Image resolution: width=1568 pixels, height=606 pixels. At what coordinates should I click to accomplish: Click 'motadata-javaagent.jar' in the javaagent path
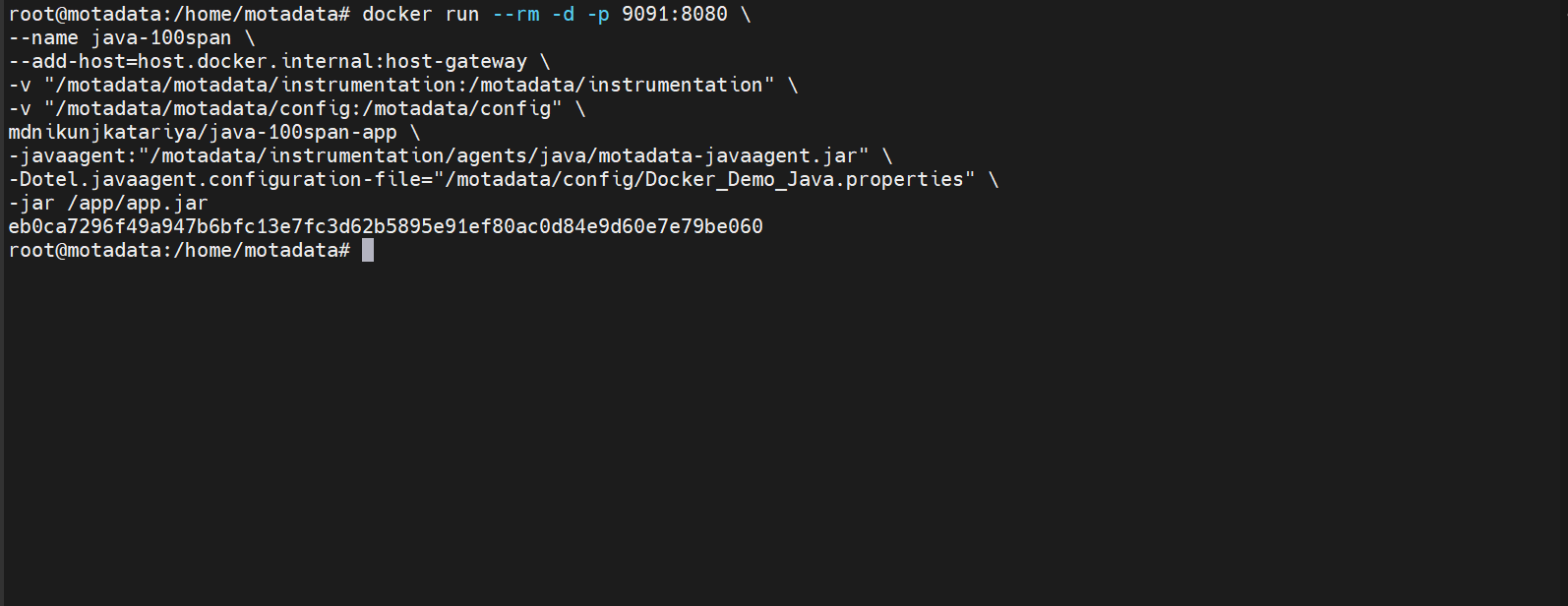pos(728,155)
